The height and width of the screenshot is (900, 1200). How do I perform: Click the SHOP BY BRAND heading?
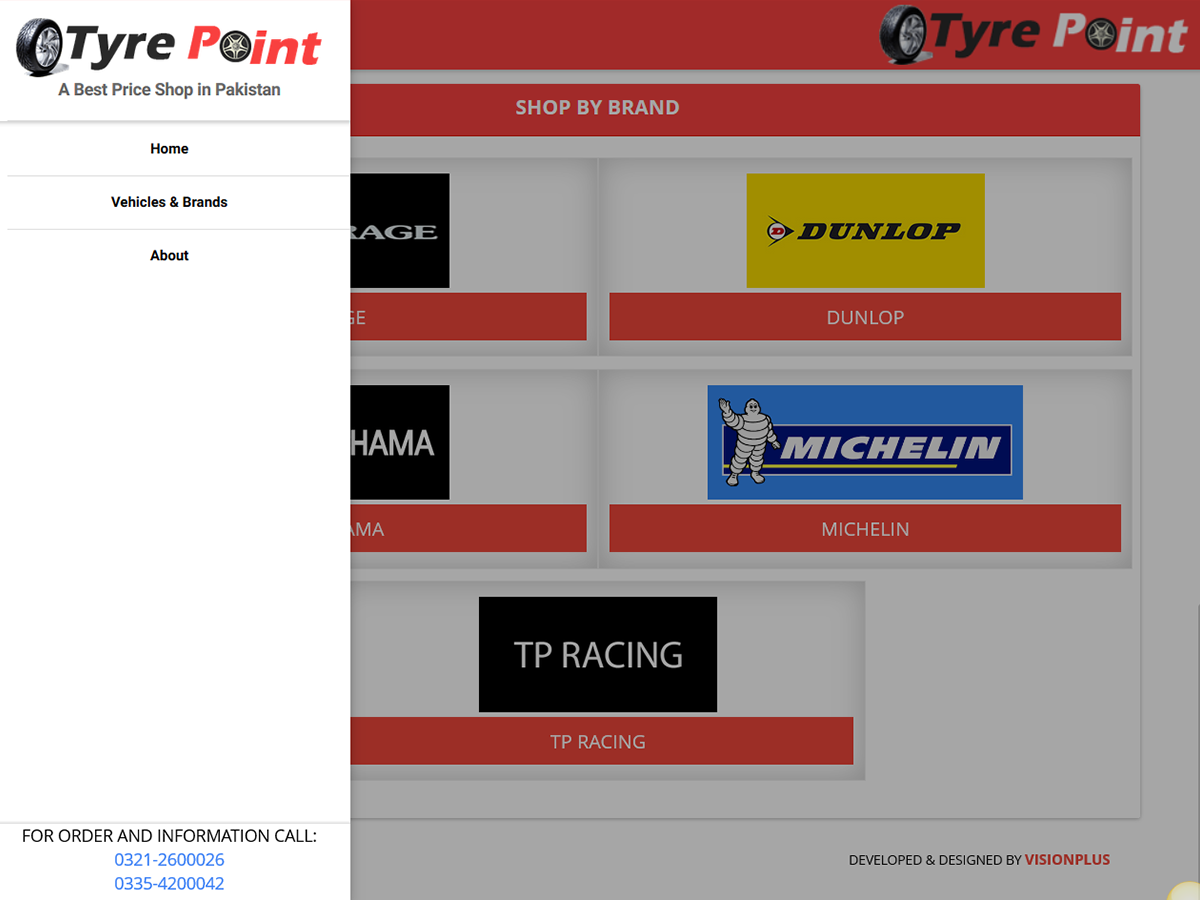pos(597,108)
